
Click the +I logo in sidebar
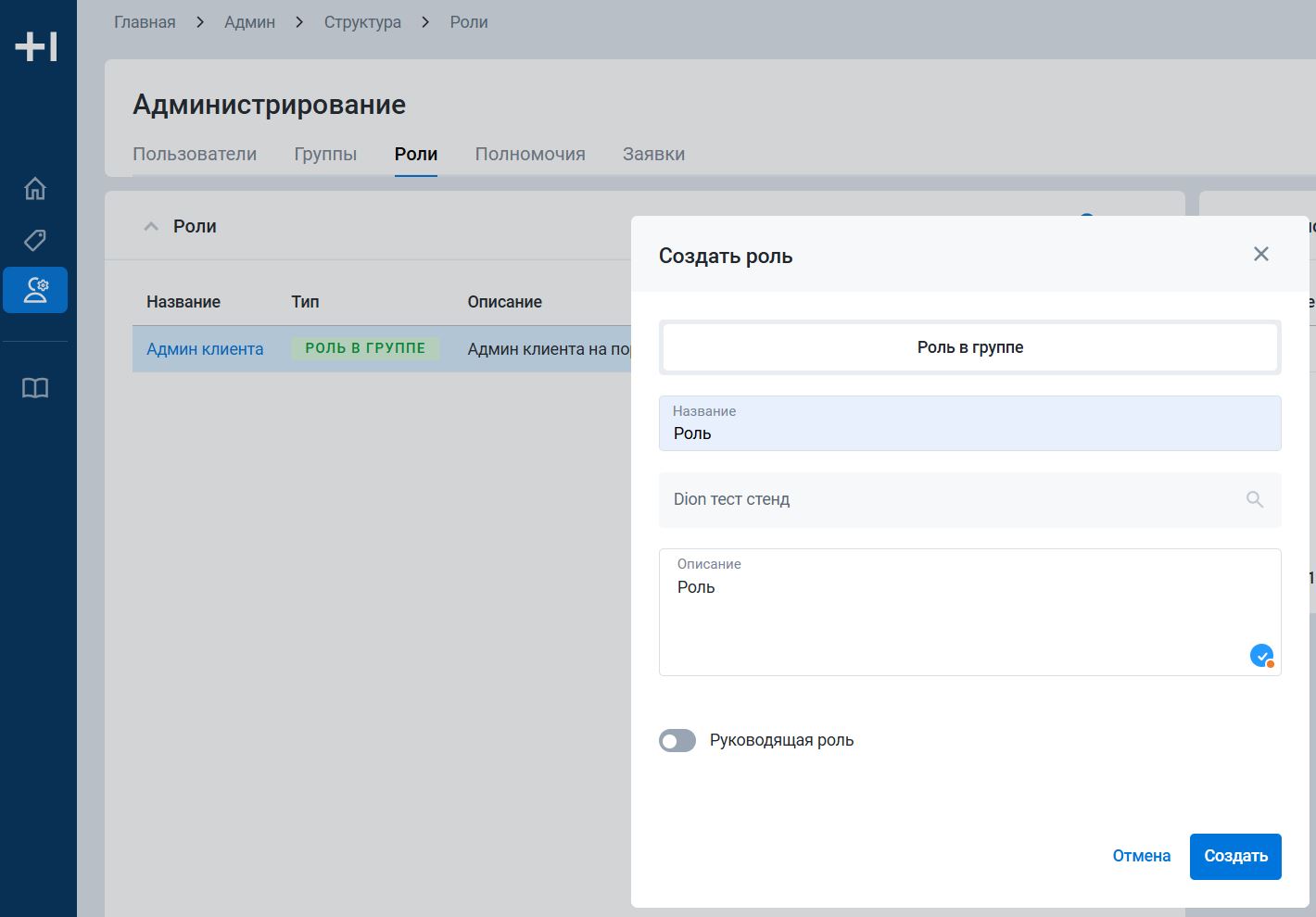click(37, 46)
